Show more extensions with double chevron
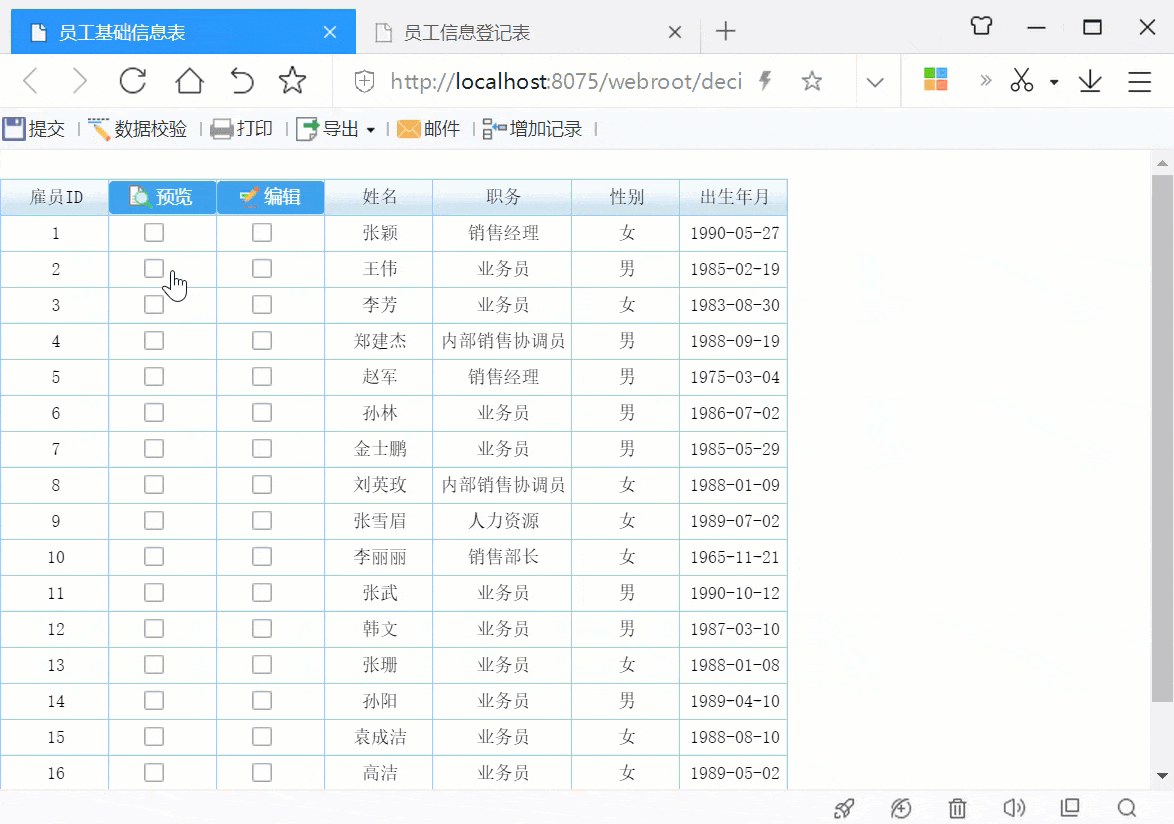1174x824 pixels. (985, 80)
